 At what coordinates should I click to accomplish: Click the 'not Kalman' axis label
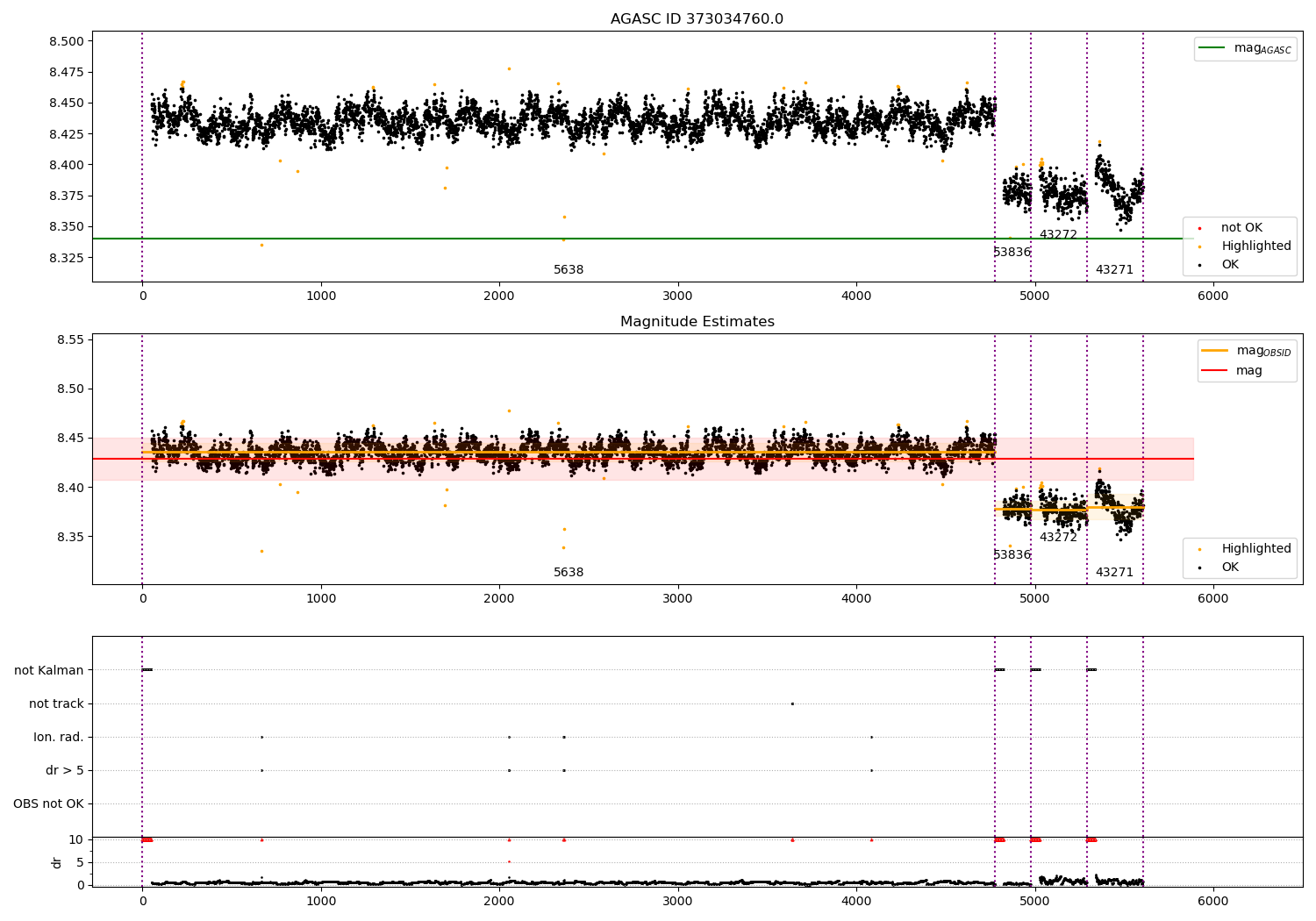(x=49, y=671)
